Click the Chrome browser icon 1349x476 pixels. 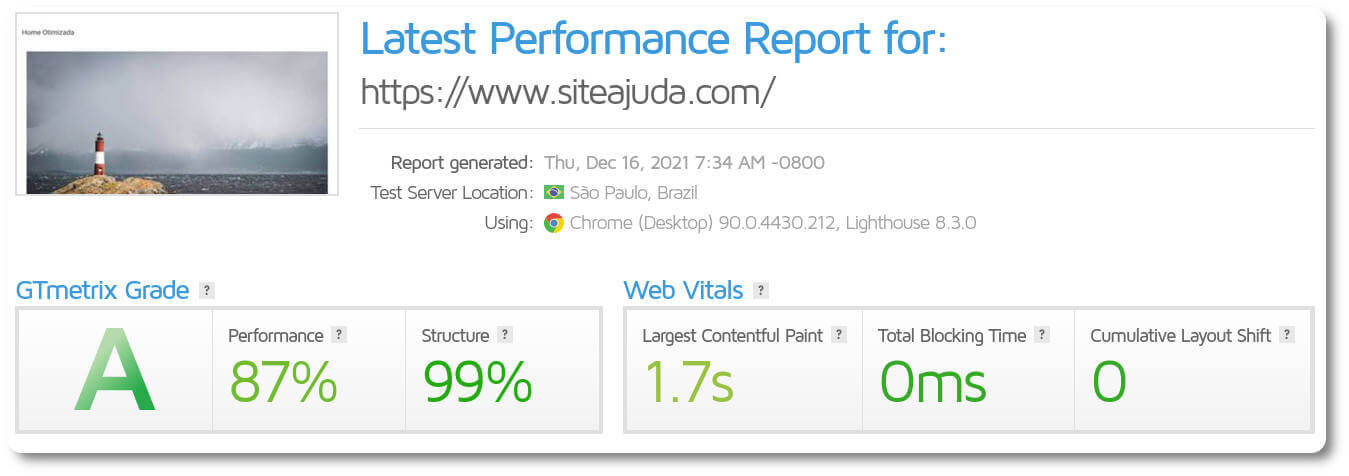(x=554, y=223)
